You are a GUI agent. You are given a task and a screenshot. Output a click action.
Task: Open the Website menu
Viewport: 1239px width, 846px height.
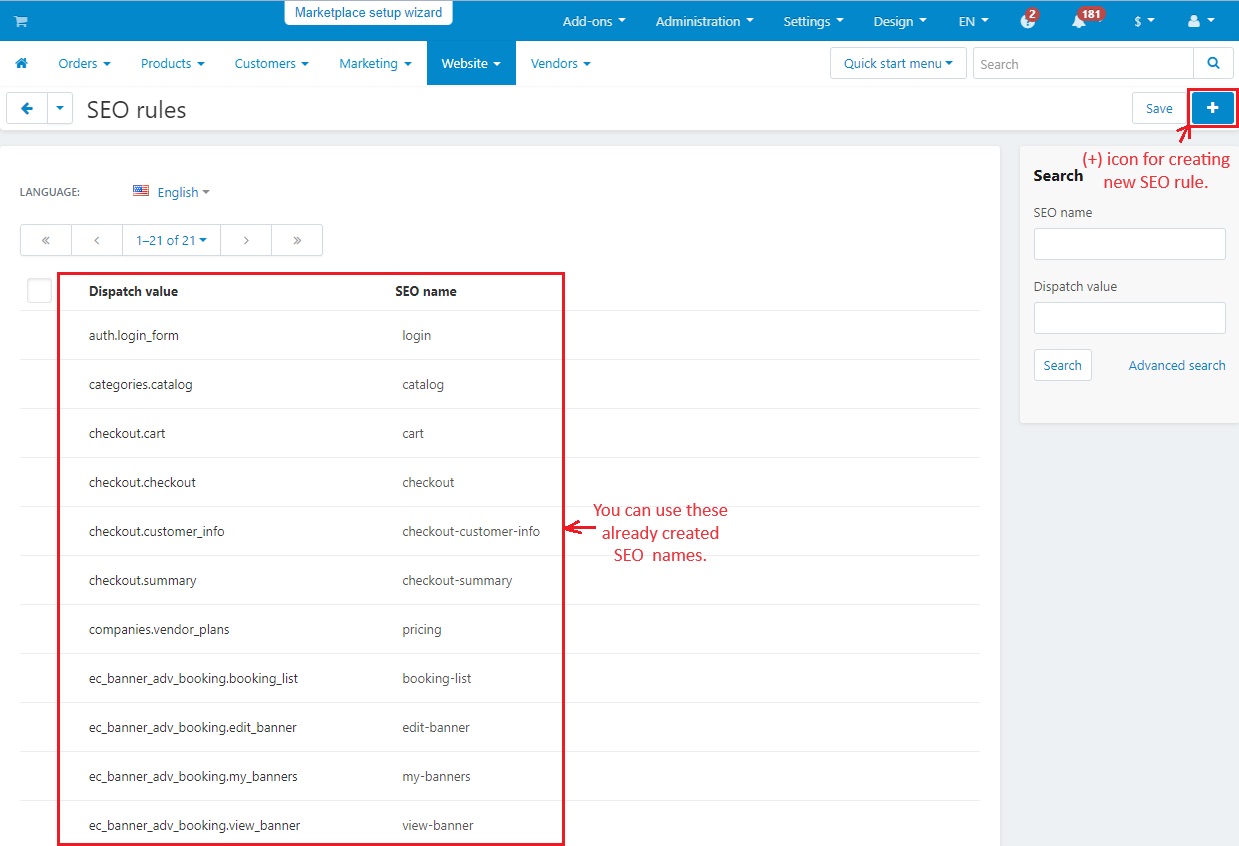[x=471, y=63]
